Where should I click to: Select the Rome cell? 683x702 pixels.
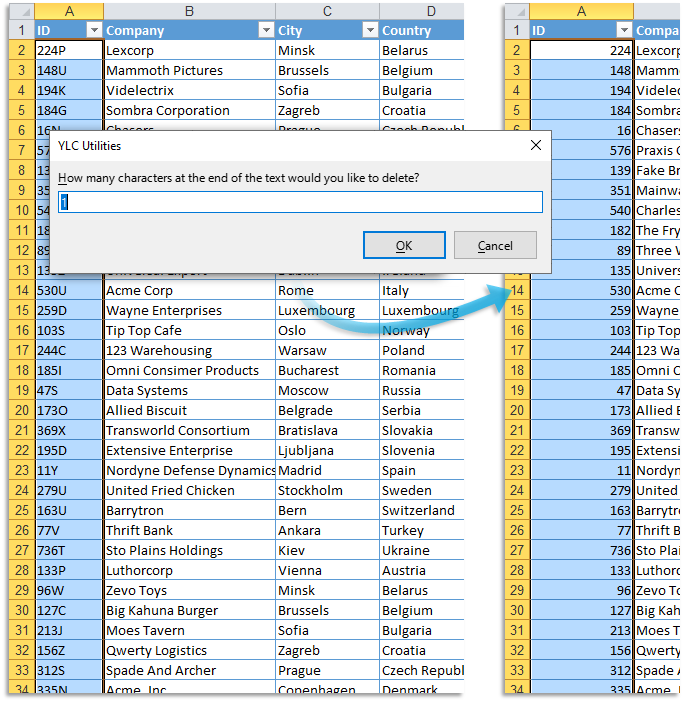pos(327,290)
